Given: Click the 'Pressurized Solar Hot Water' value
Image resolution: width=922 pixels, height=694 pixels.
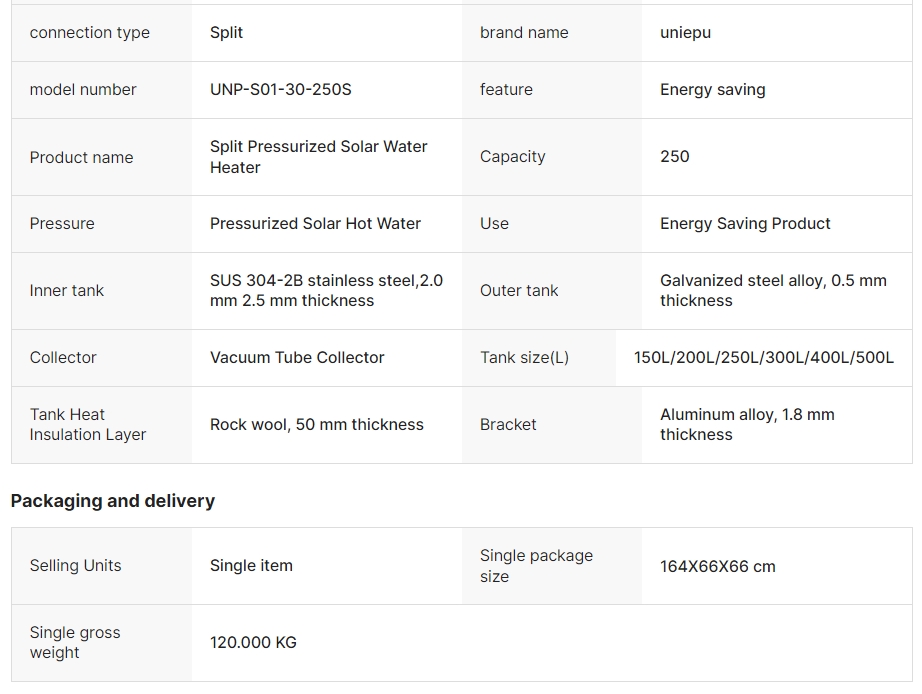Looking at the screenshot, I should [x=315, y=224].
